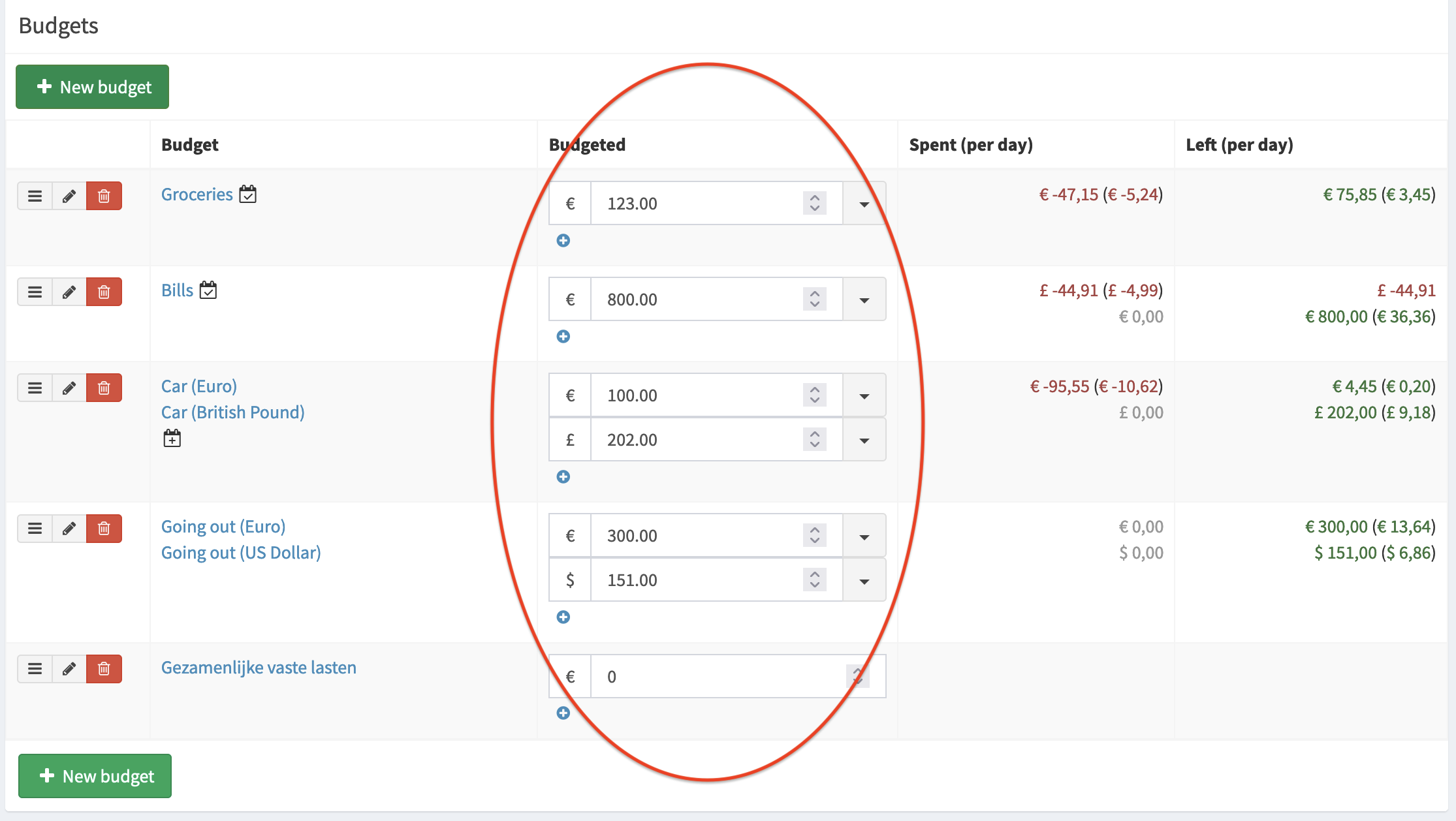Add budget limit with the plus under Groceries
This screenshot has height=821, width=1456.
(x=563, y=241)
